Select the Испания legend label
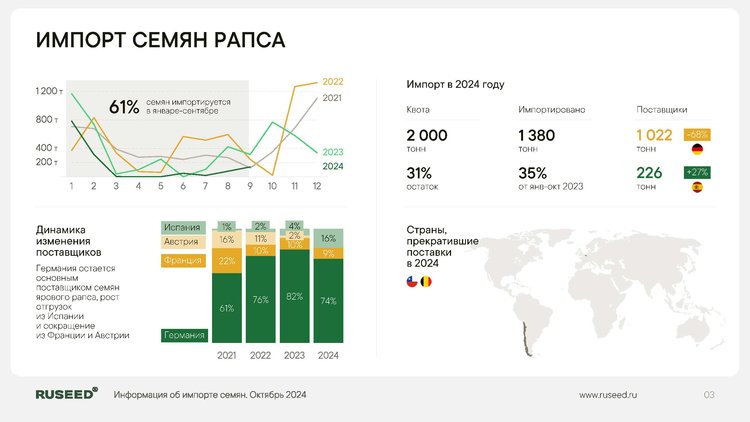 coord(183,227)
